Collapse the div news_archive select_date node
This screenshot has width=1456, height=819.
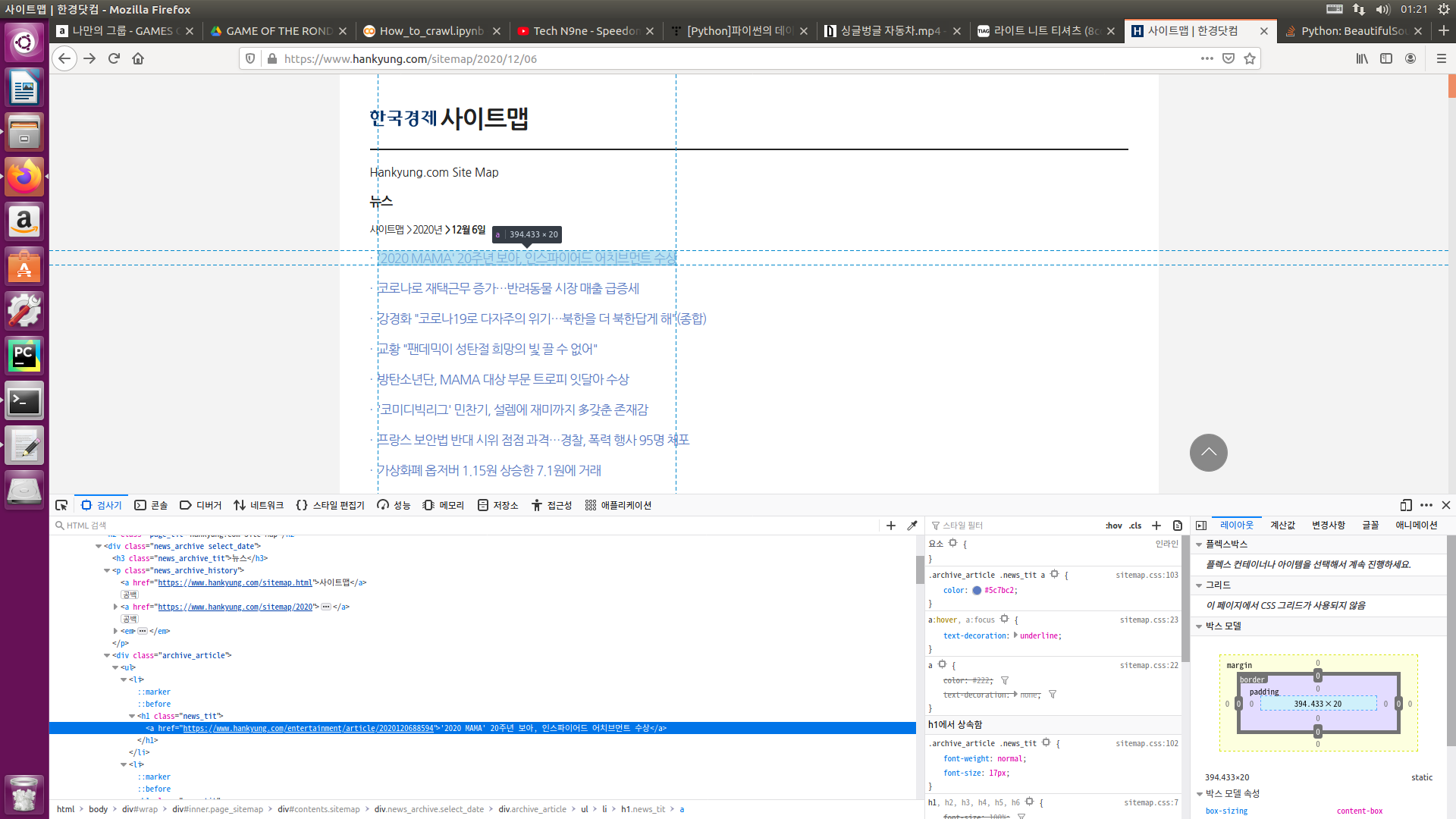[99, 546]
